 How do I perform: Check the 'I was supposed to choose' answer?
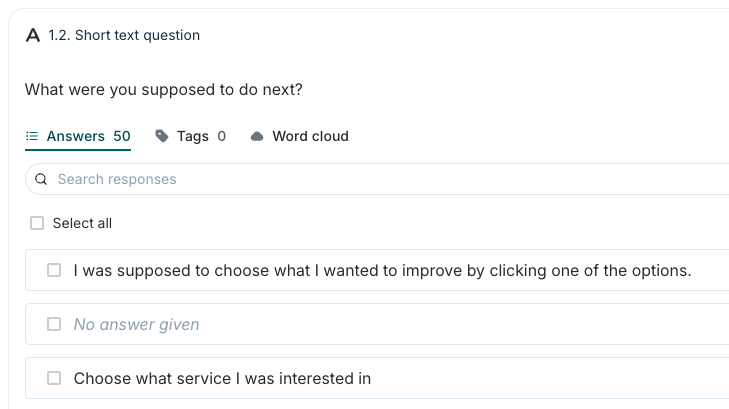[54, 270]
